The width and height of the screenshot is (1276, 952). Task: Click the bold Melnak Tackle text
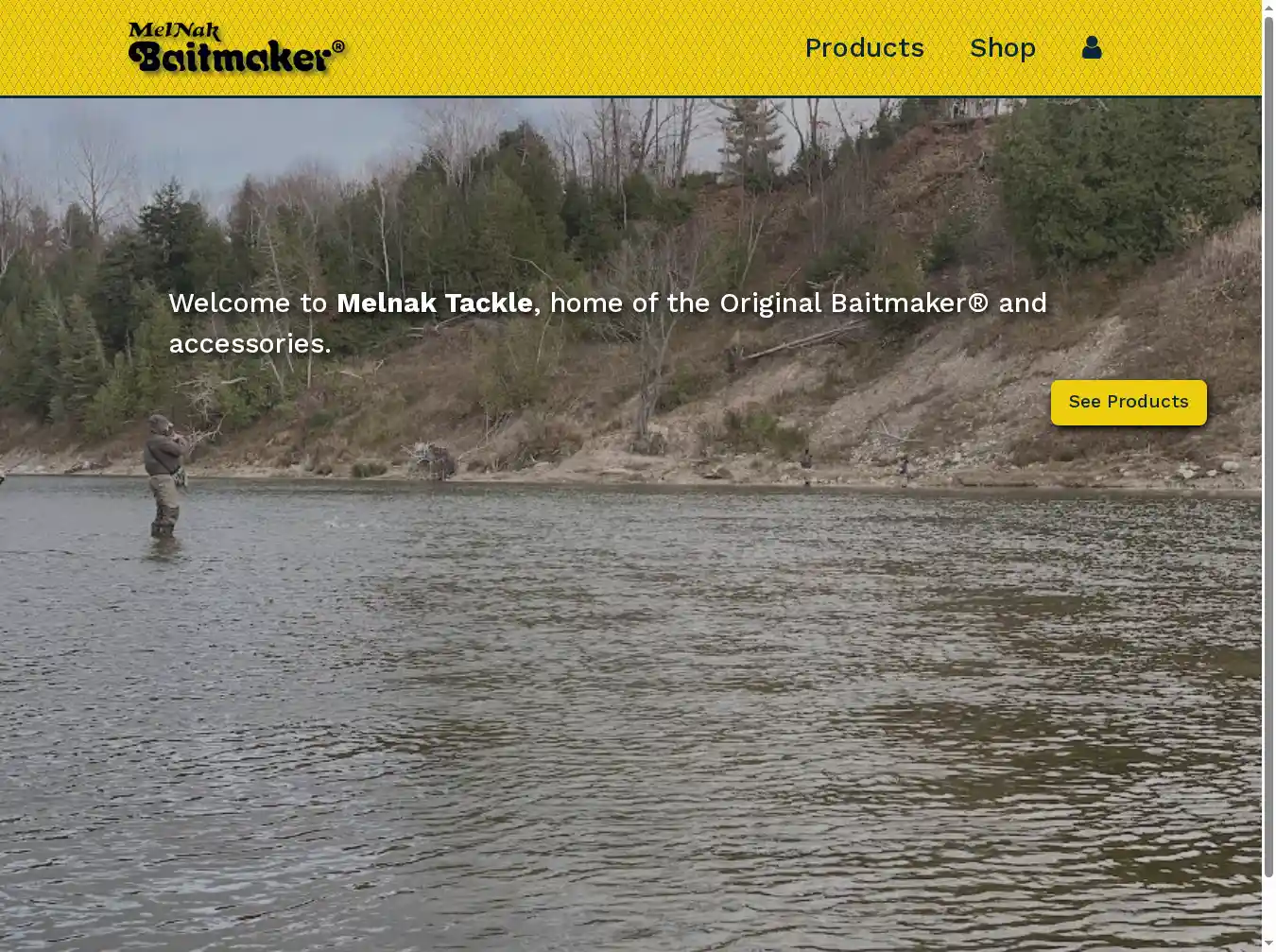click(x=435, y=303)
